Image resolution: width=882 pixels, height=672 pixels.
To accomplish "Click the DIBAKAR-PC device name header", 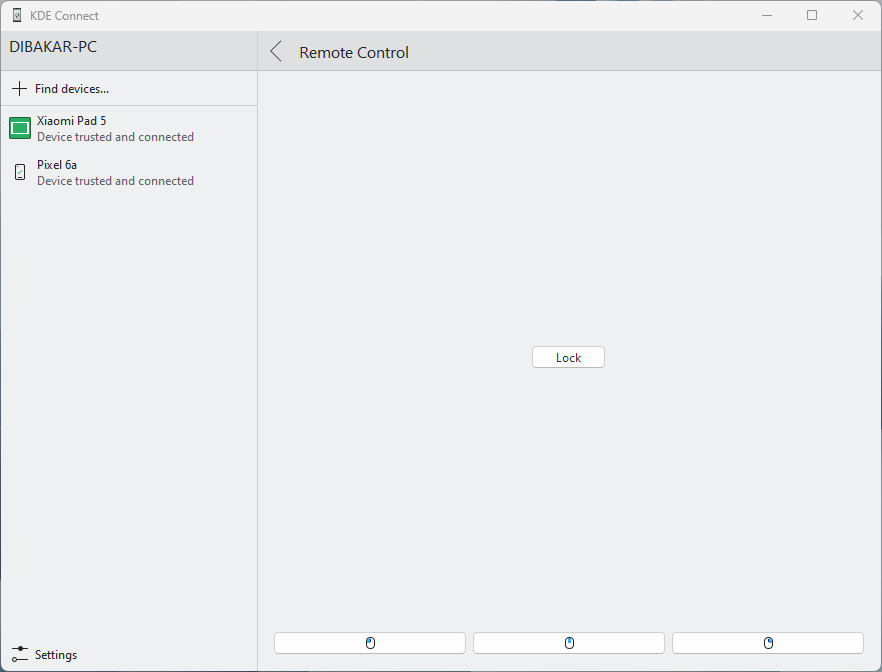I will click(53, 47).
